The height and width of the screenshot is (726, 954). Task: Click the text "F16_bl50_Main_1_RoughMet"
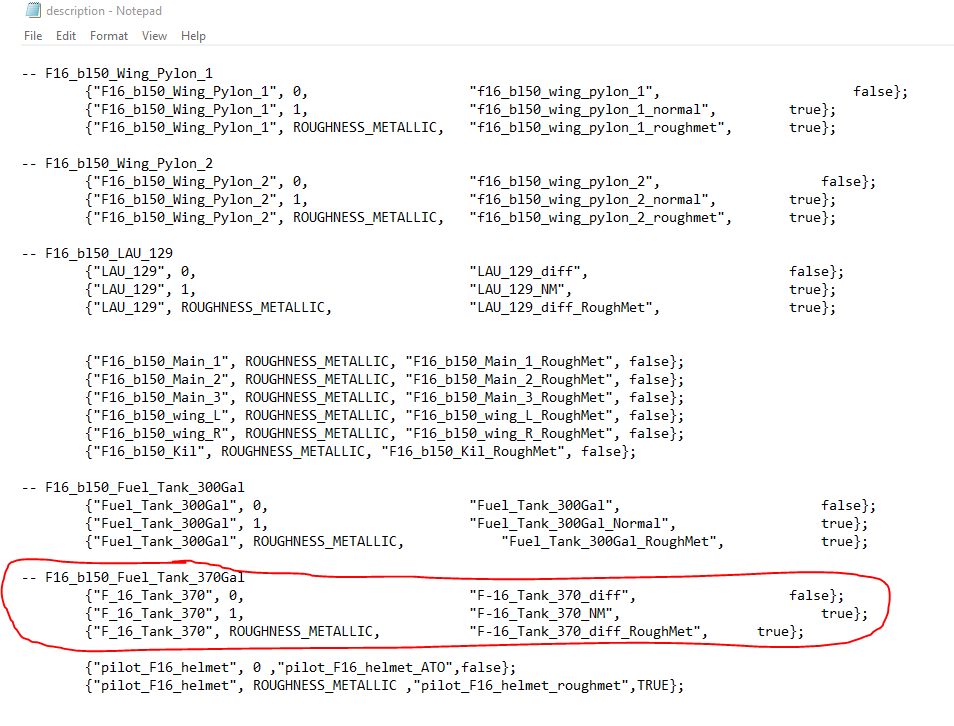click(509, 361)
